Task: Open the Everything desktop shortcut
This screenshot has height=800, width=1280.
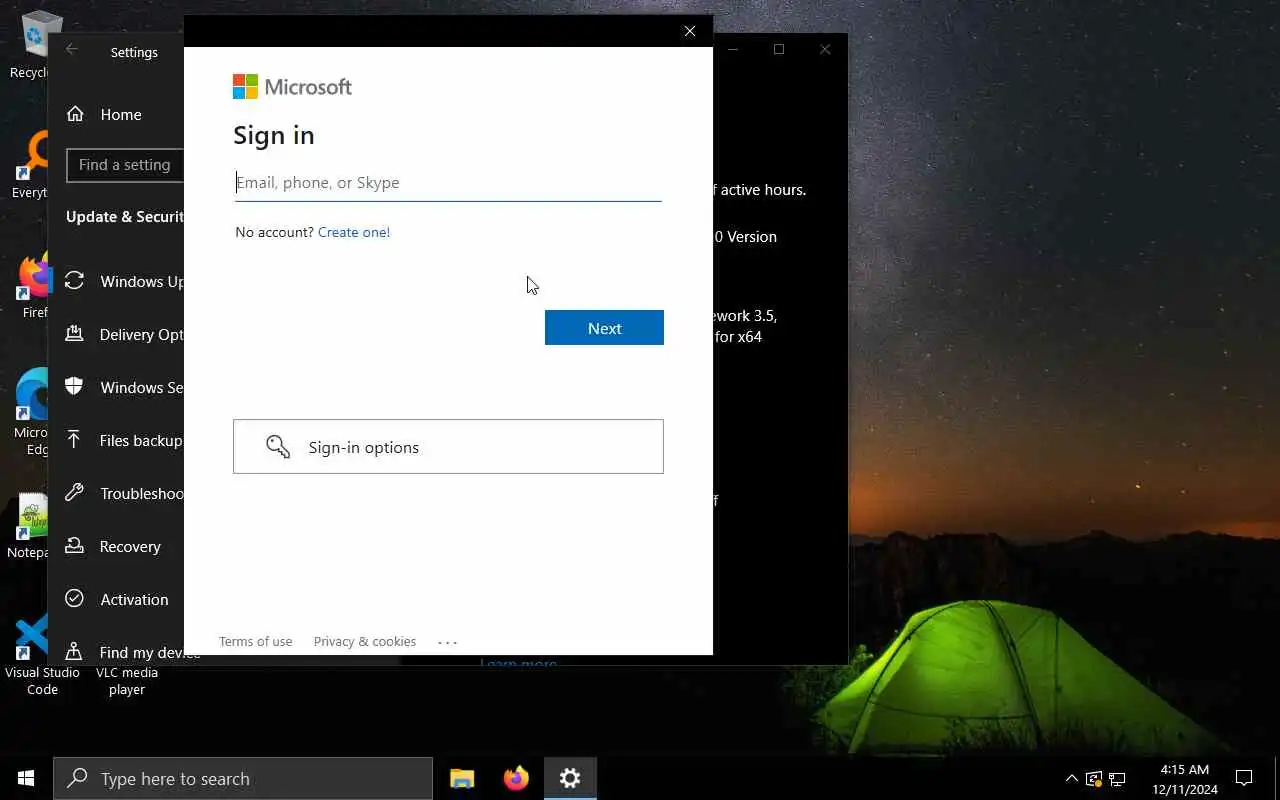Action: click(x=30, y=165)
